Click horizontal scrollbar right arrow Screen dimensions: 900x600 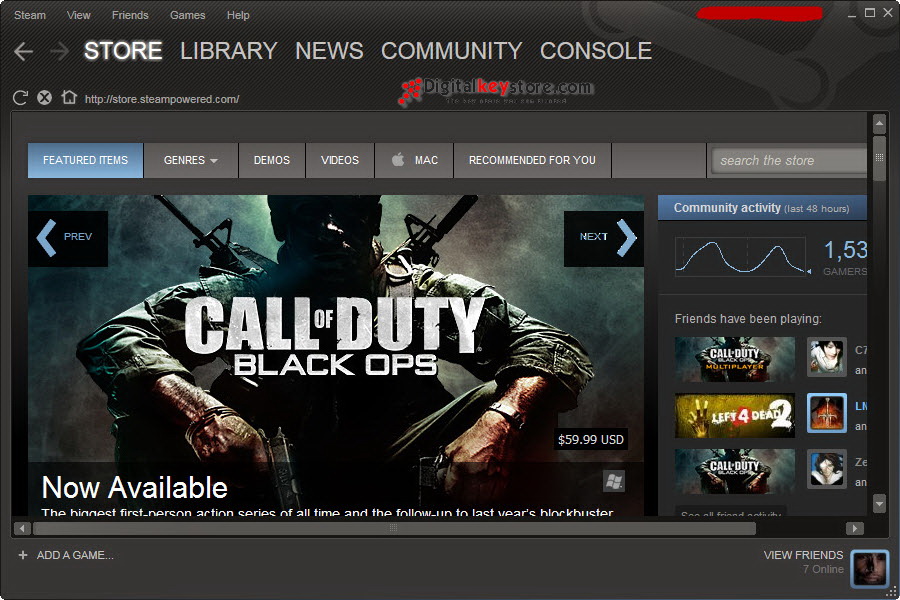(855, 528)
